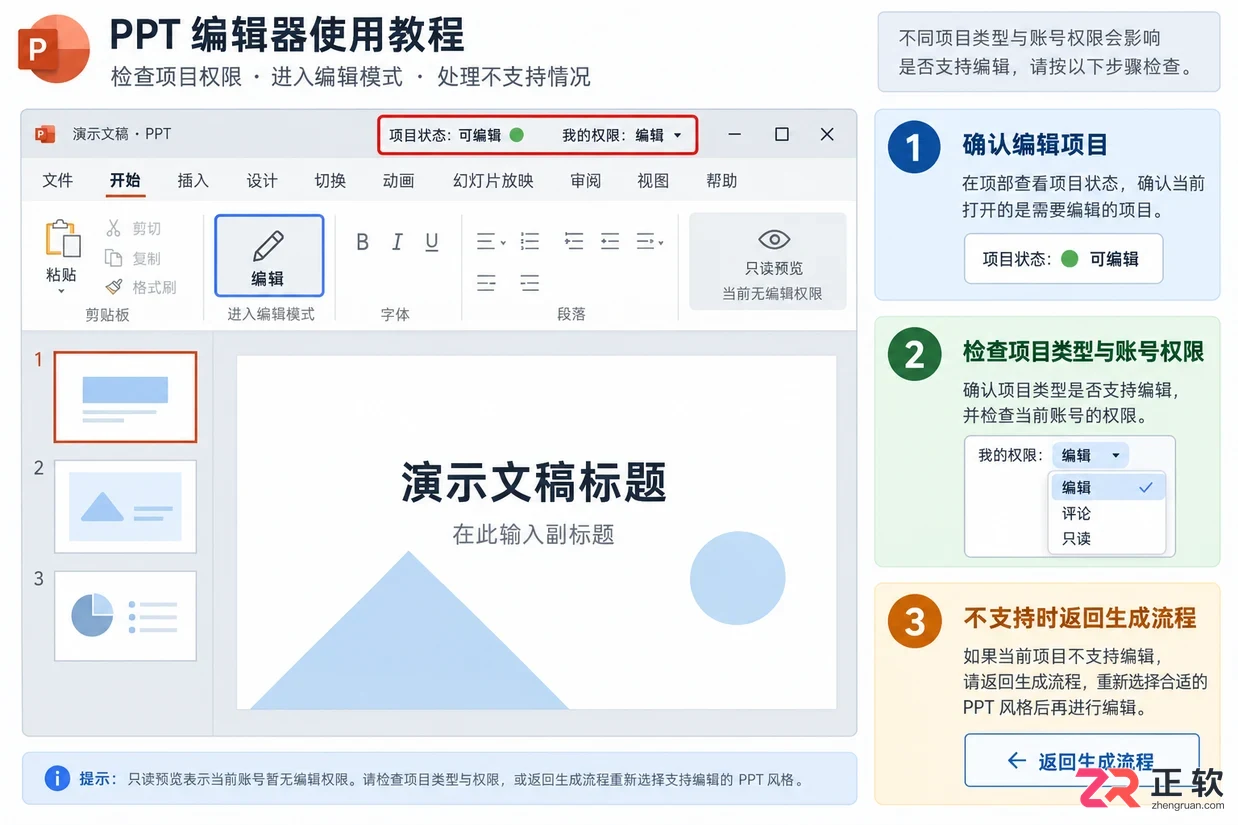Select slide 3 thumbnail
1238x825 pixels.
[125, 616]
